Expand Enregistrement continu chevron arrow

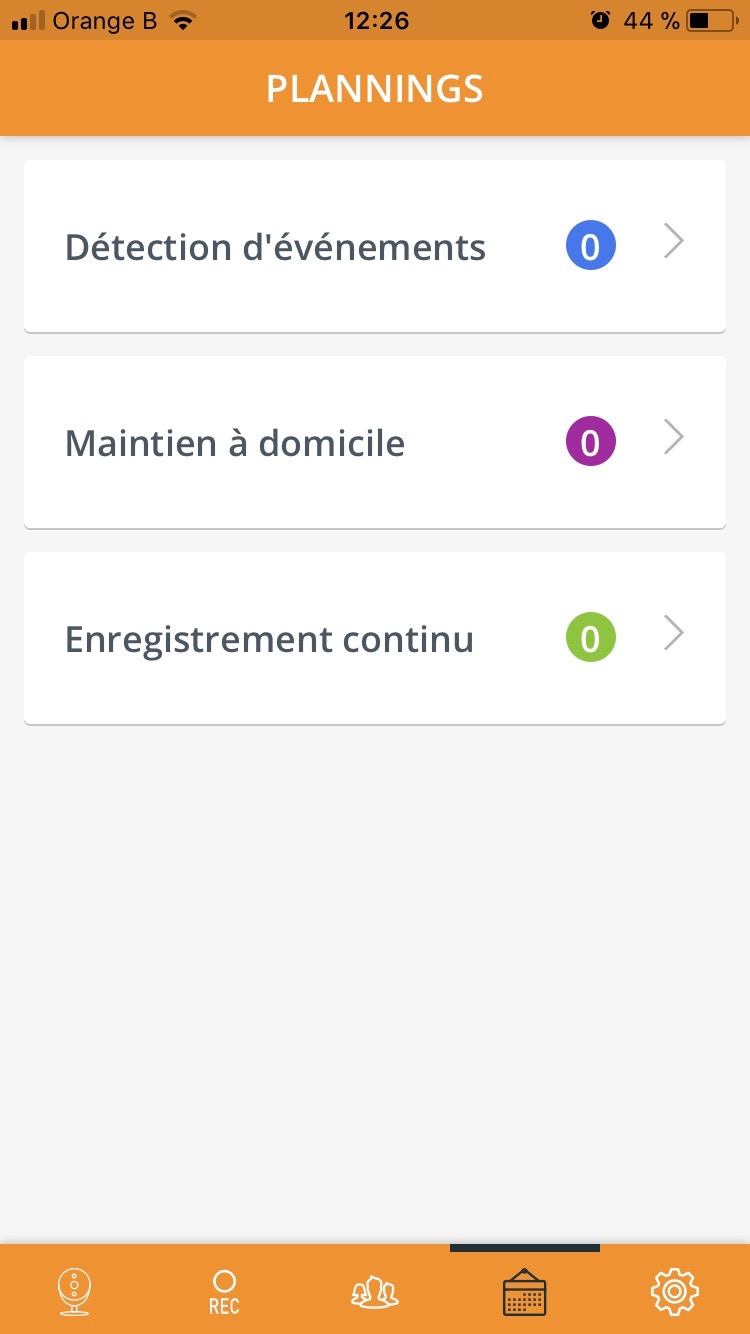coord(675,634)
